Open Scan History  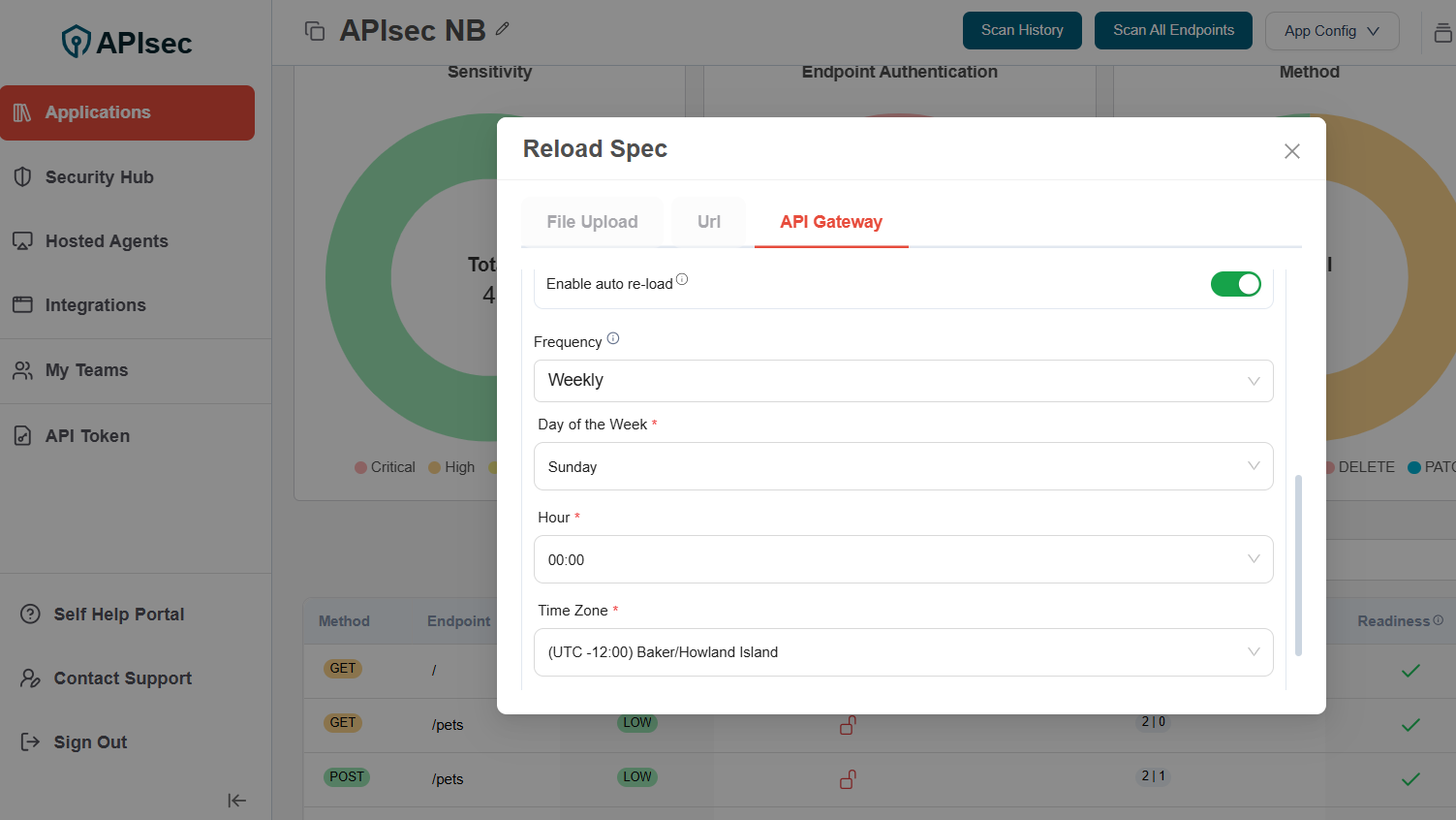(1022, 30)
